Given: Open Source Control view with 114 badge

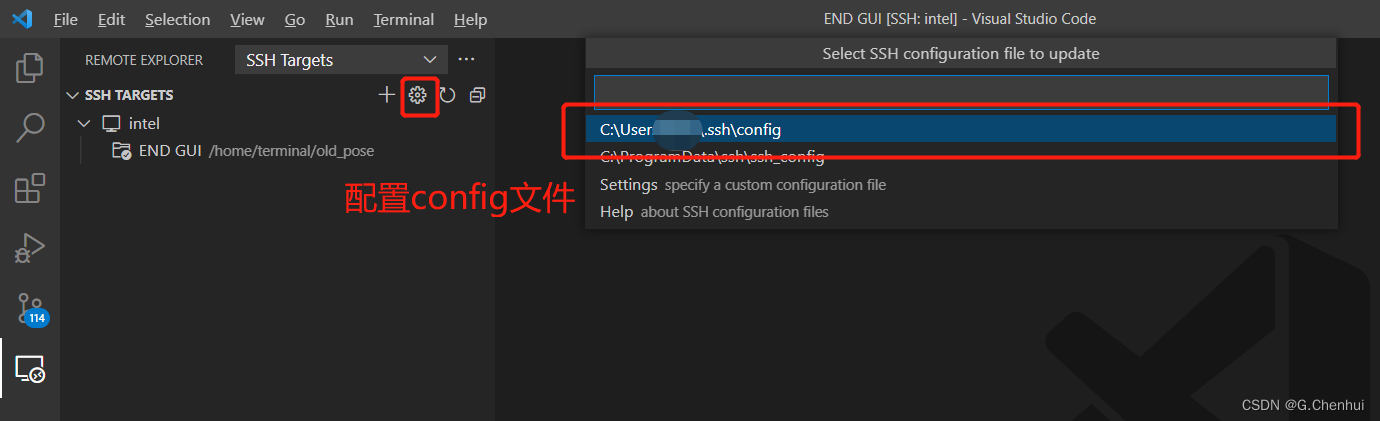Looking at the screenshot, I should tap(31, 309).
